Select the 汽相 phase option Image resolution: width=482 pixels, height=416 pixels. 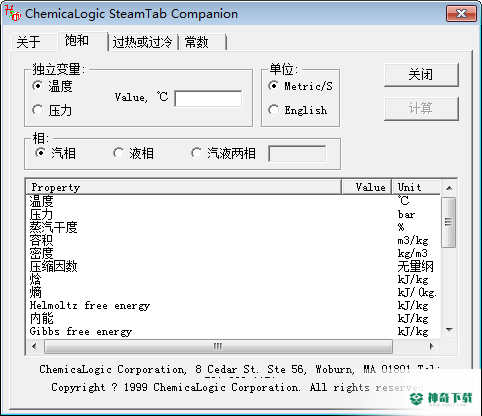(55, 153)
